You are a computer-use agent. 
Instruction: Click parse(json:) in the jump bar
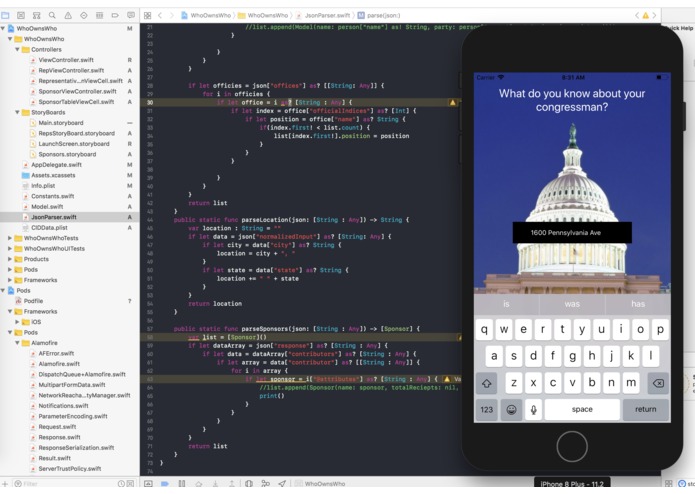[x=379, y=16]
